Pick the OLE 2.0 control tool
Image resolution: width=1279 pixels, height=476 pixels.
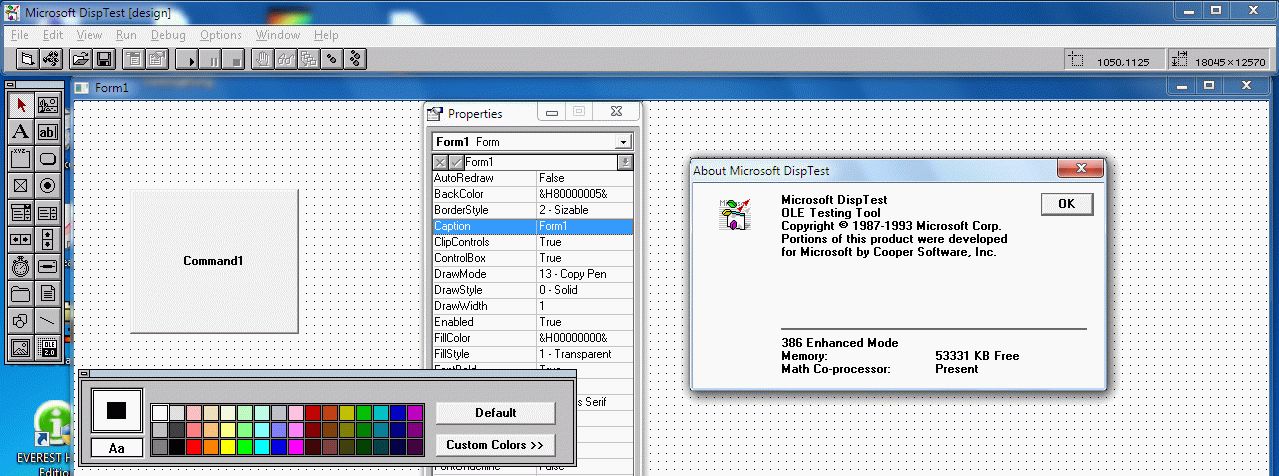[47, 347]
